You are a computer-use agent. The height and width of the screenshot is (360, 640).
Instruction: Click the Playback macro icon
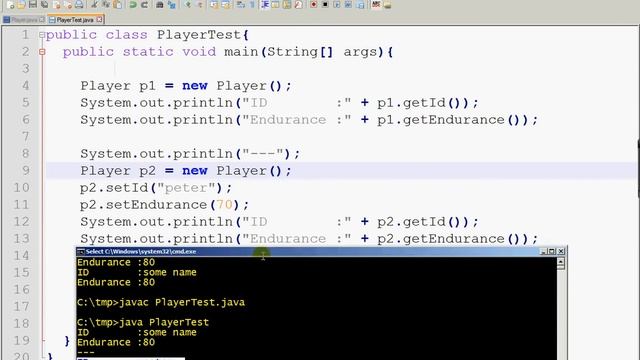coord(337,4)
